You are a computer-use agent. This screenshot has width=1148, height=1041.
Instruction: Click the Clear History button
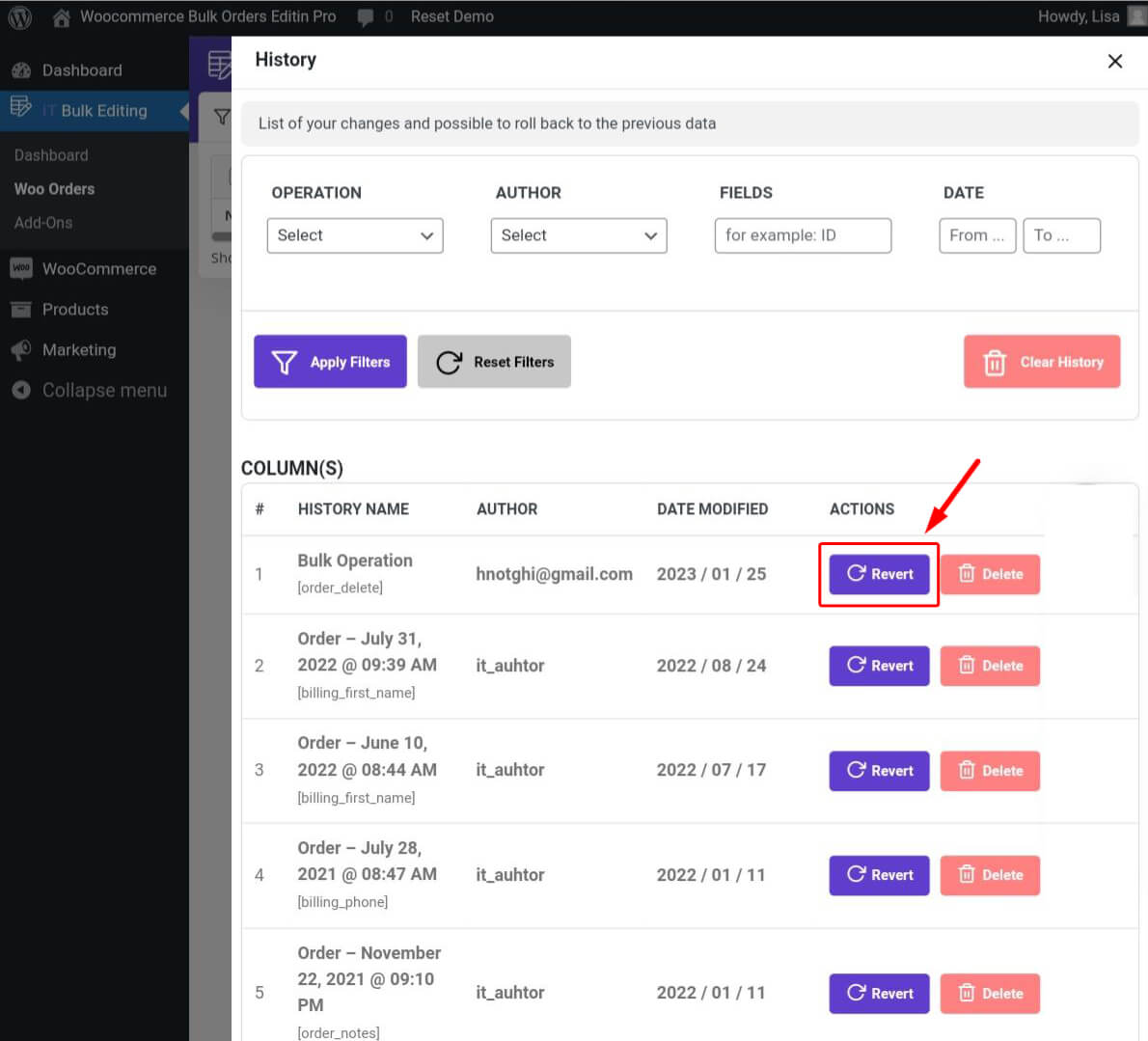tap(1042, 362)
